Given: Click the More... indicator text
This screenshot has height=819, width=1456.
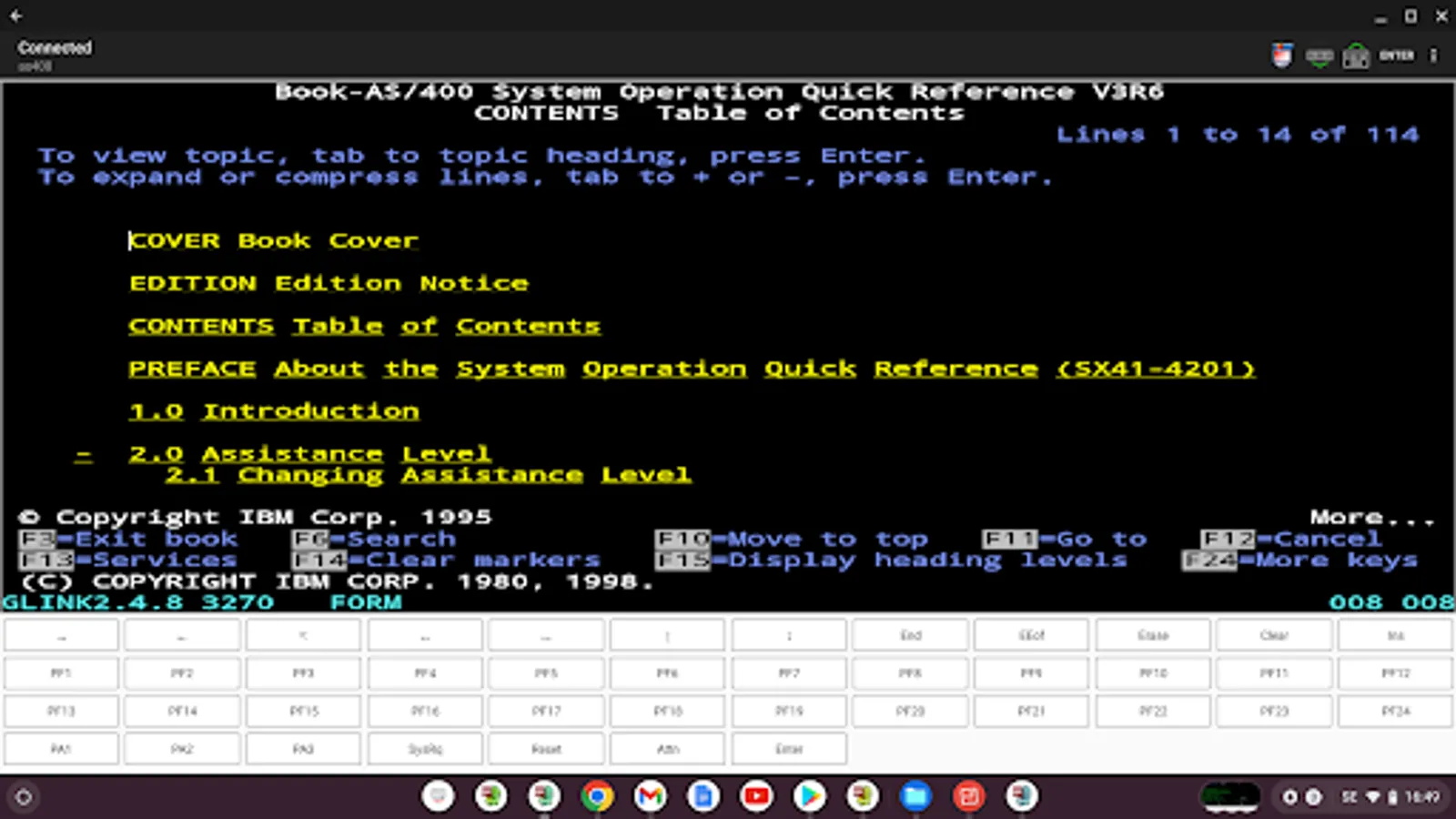Looking at the screenshot, I should (1373, 518).
